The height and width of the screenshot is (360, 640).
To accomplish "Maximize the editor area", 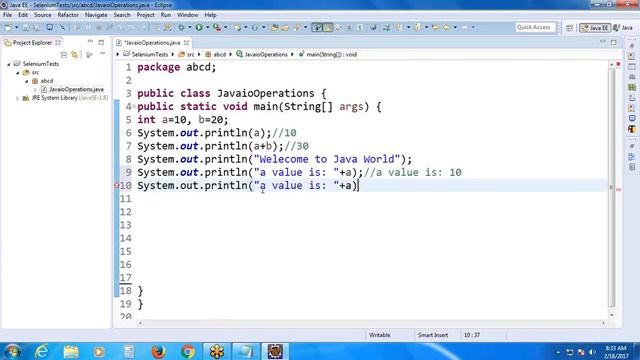I will (x=613, y=42).
